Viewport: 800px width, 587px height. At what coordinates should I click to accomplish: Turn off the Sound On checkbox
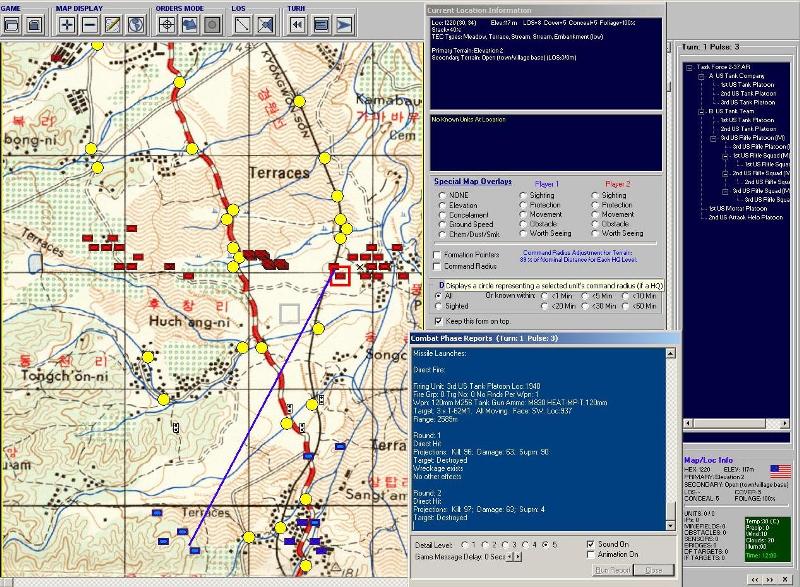tap(590, 544)
